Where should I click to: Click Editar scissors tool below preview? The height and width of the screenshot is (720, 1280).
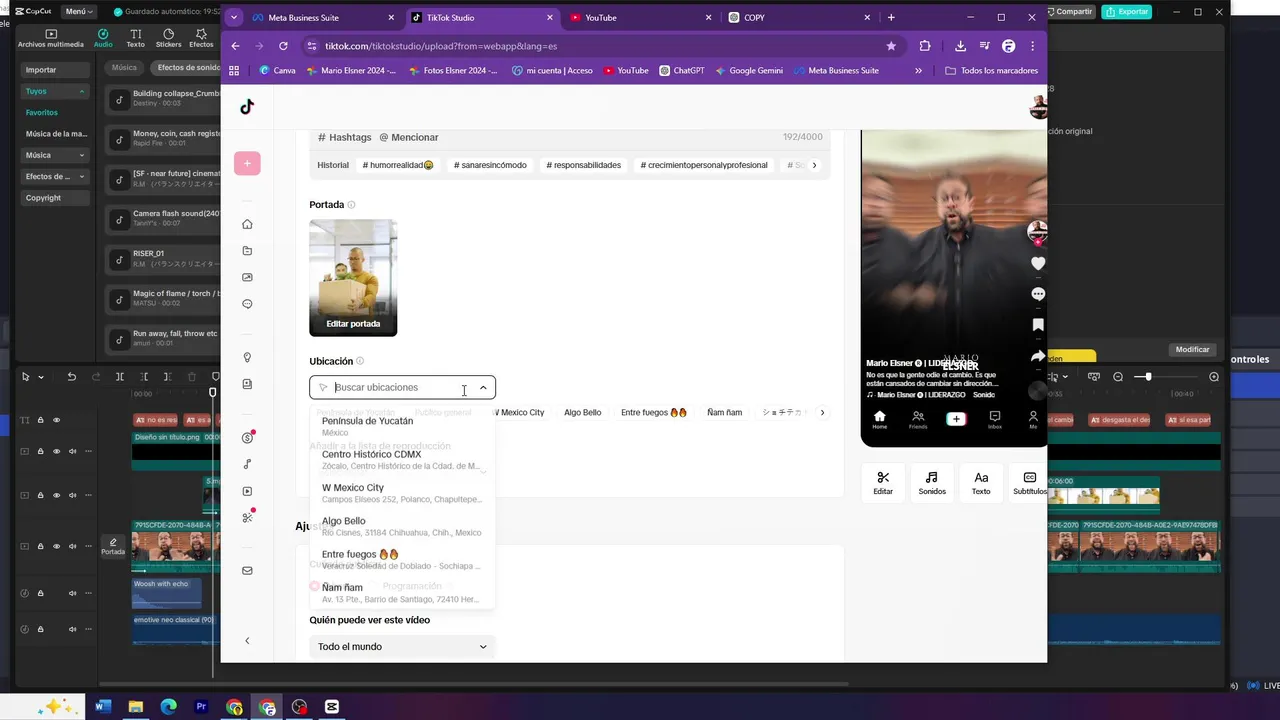tap(883, 483)
